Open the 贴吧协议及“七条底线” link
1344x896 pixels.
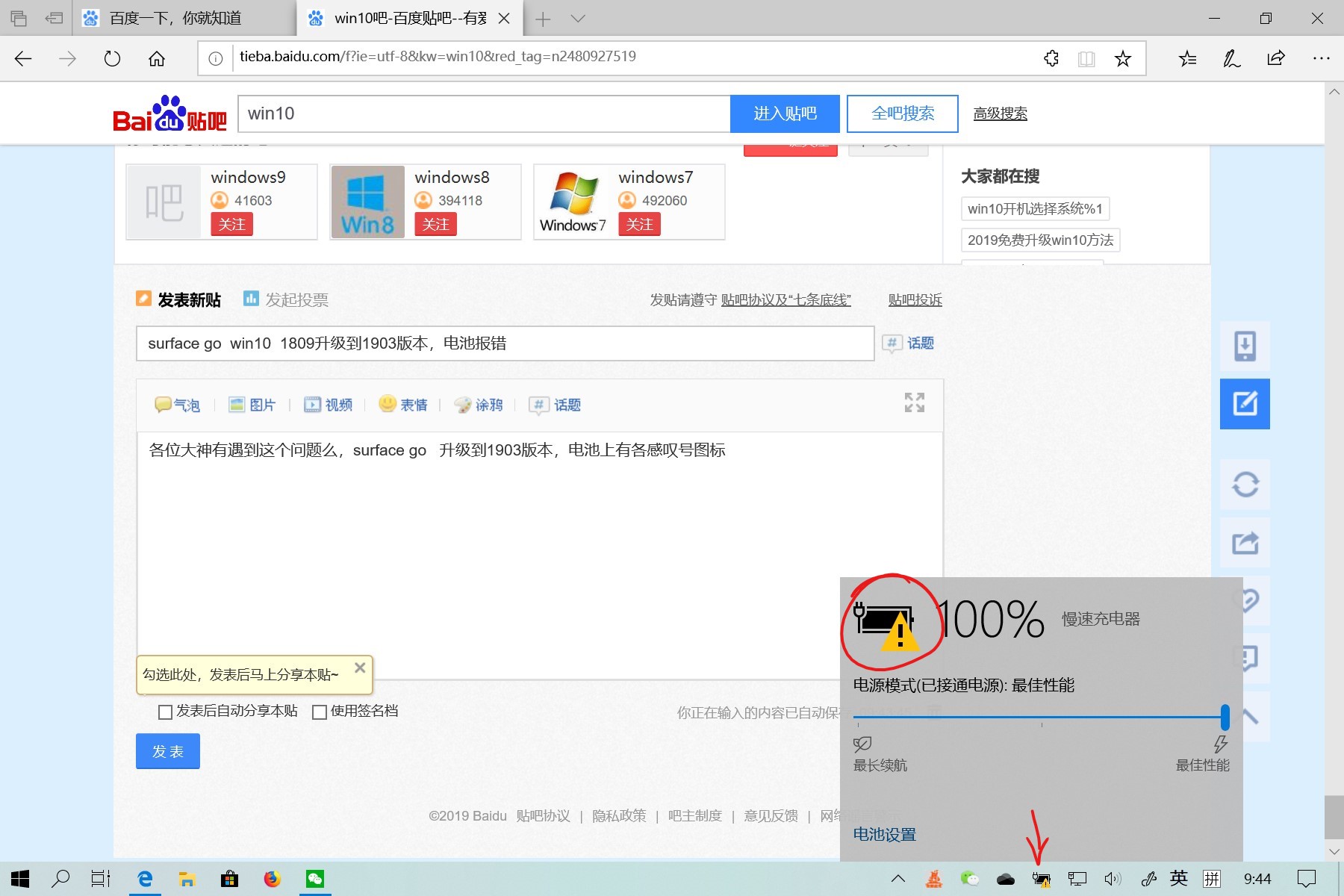[x=785, y=300]
